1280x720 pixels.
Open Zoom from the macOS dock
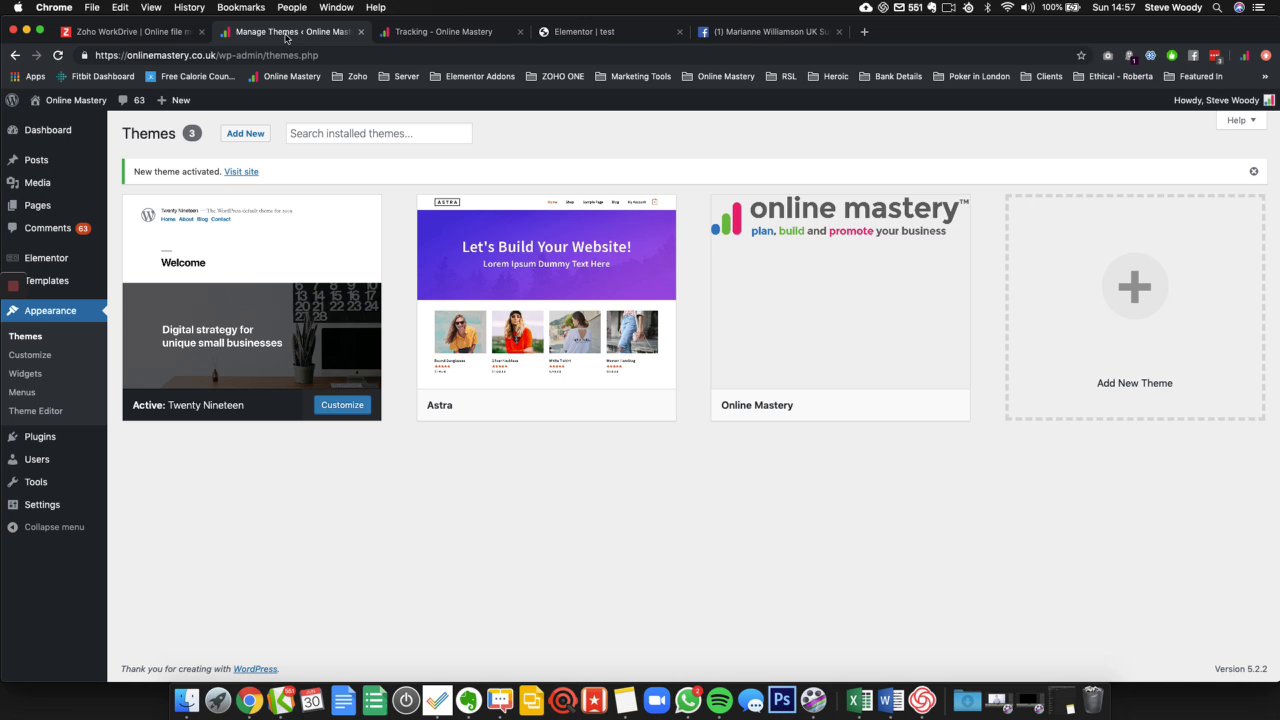point(656,700)
